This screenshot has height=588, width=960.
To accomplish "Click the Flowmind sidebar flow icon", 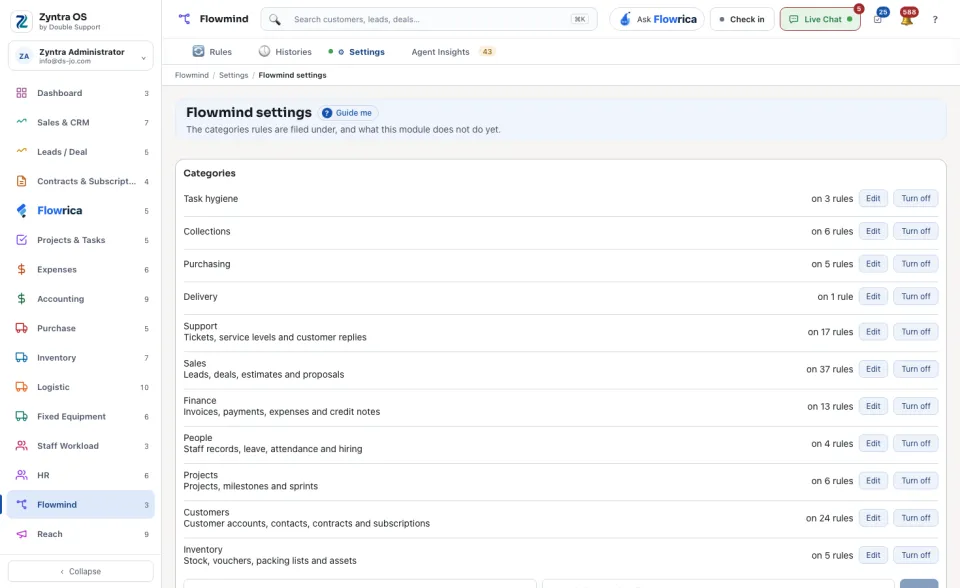I will [x=21, y=505].
